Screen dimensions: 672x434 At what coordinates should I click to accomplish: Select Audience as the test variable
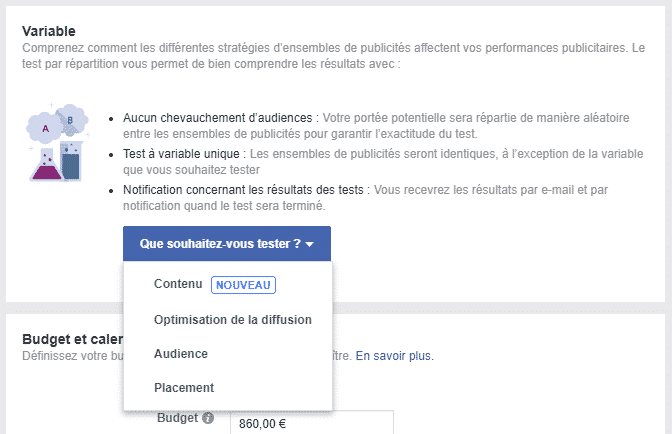[181, 354]
